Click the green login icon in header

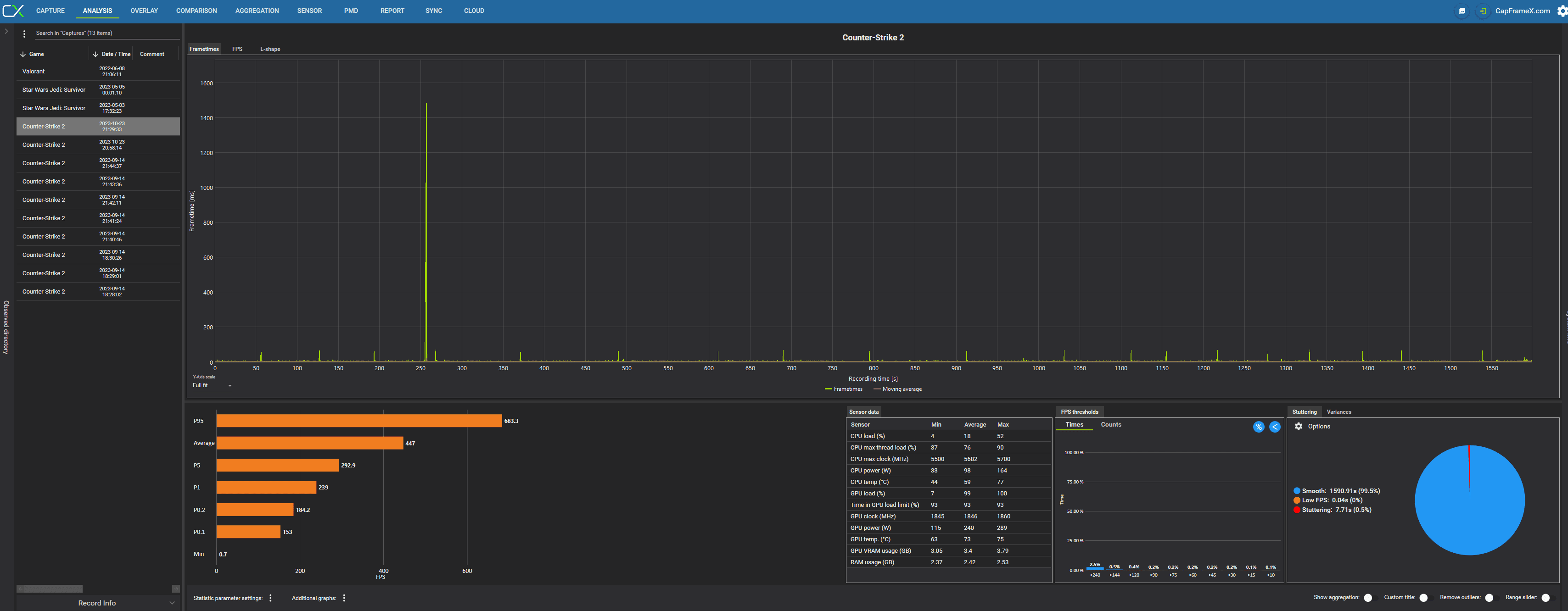(1483, 11)
